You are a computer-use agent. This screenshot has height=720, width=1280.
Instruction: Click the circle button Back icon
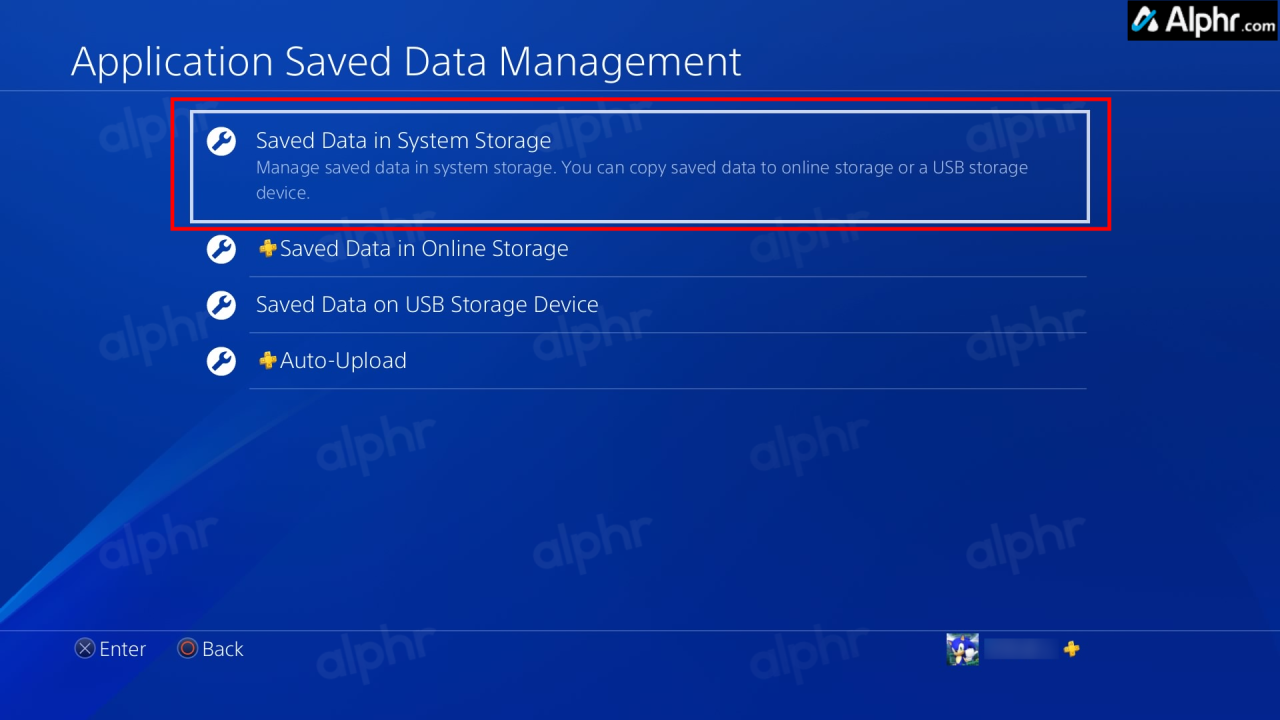[x=187, y=648]
